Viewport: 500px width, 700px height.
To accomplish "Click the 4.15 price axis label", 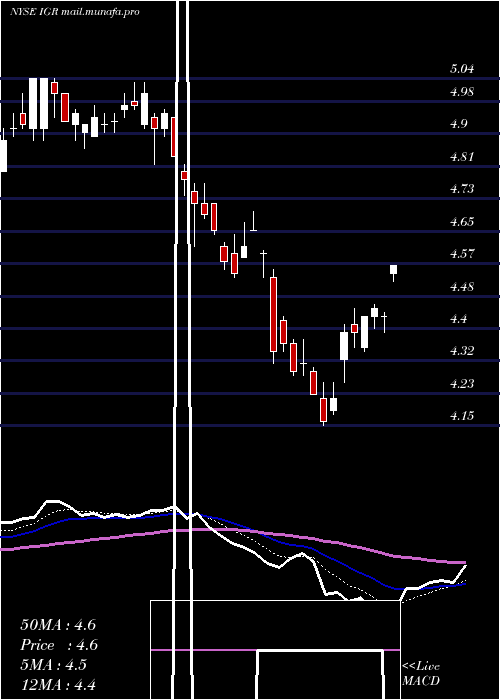I will click(462, 416).
